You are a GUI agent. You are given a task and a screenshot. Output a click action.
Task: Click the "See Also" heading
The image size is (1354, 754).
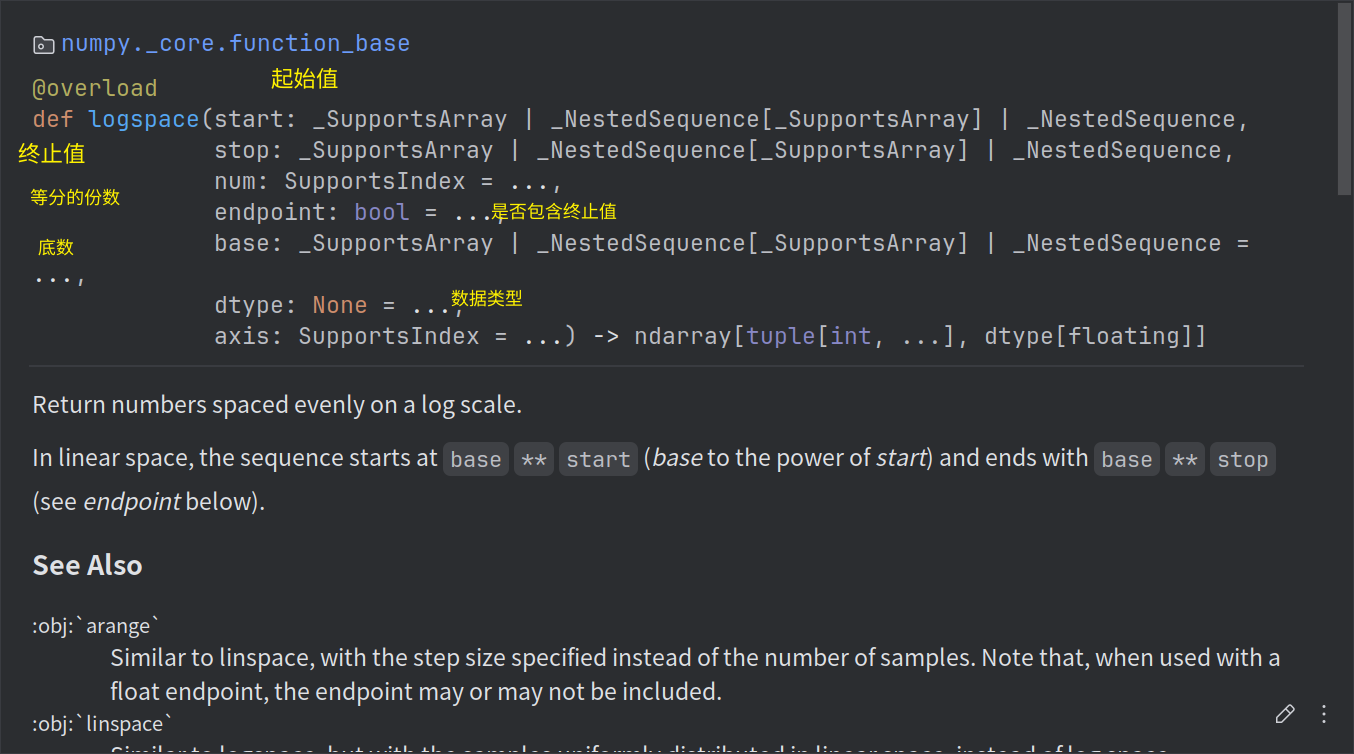pyautogui.click(x=87, y=565)
